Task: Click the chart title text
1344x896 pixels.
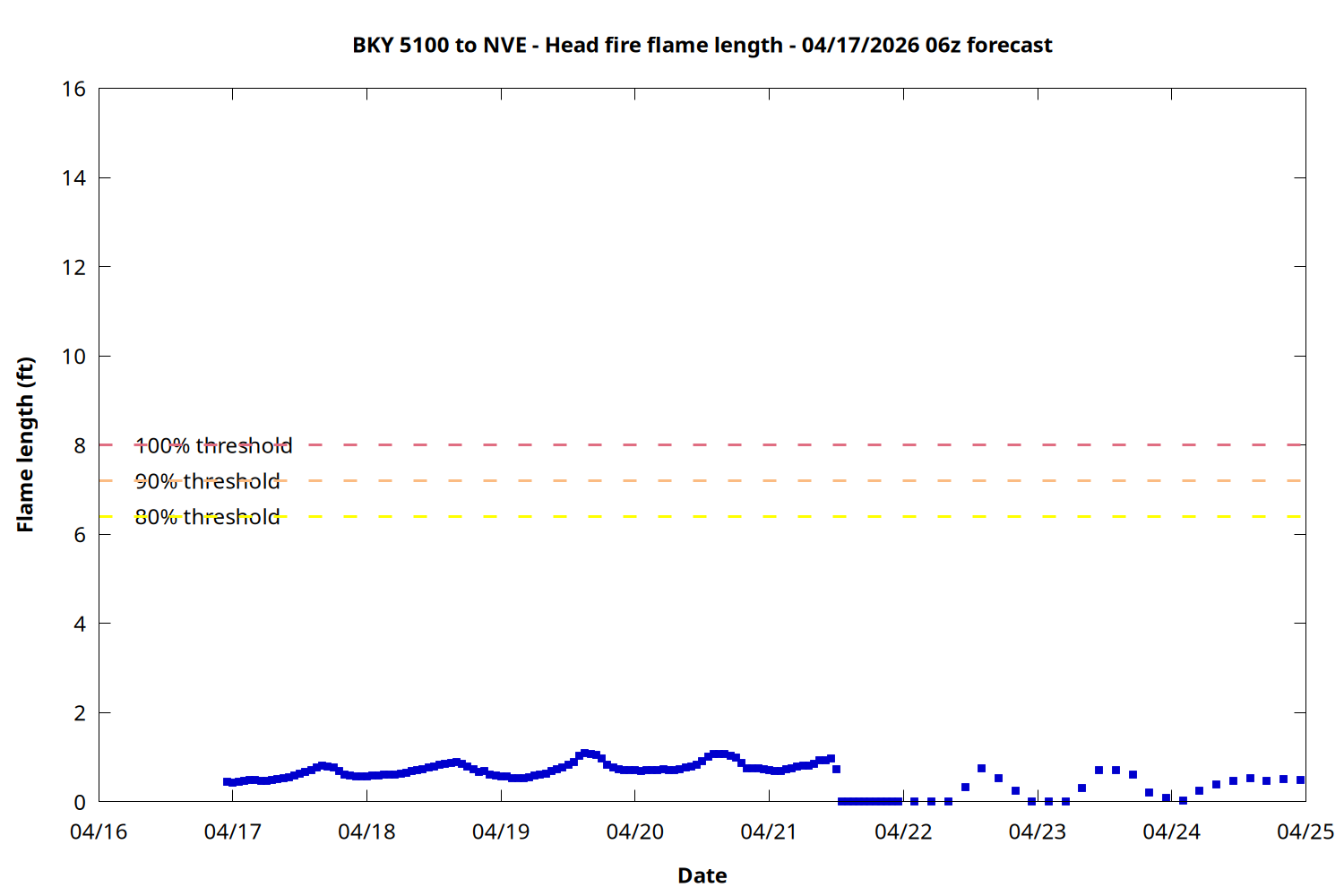Action: coord(702,46)
